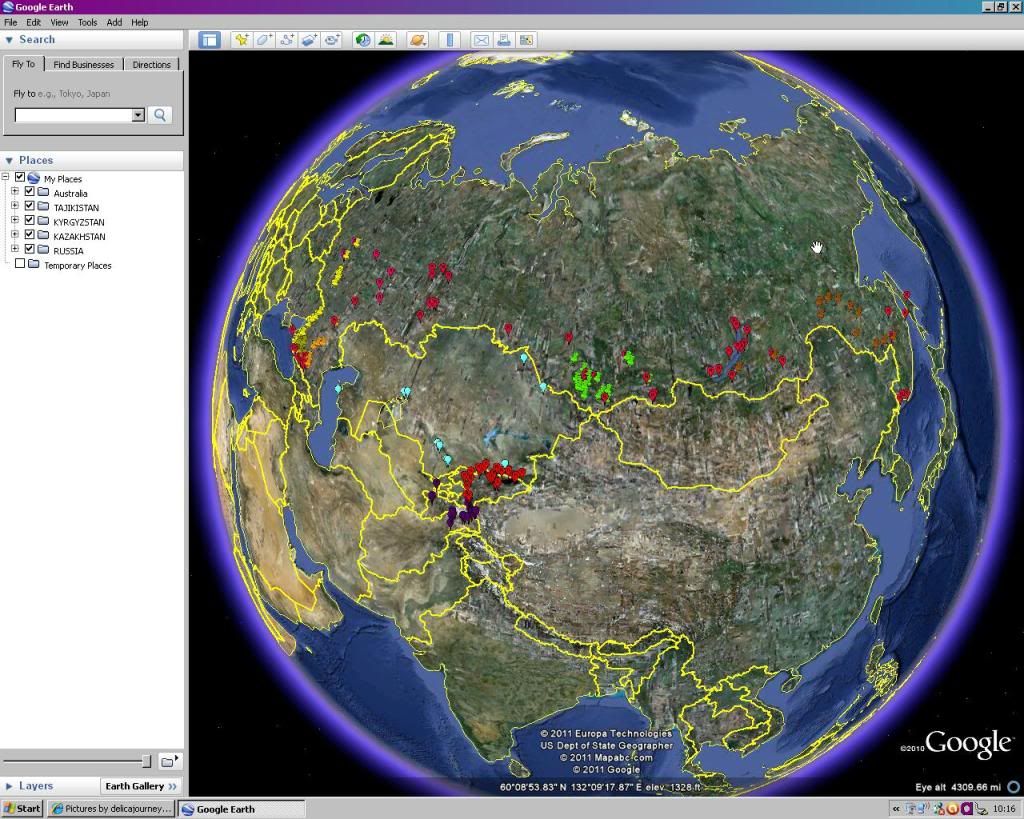
Task: Show the ruler tool
Action: tap(449, 40)
